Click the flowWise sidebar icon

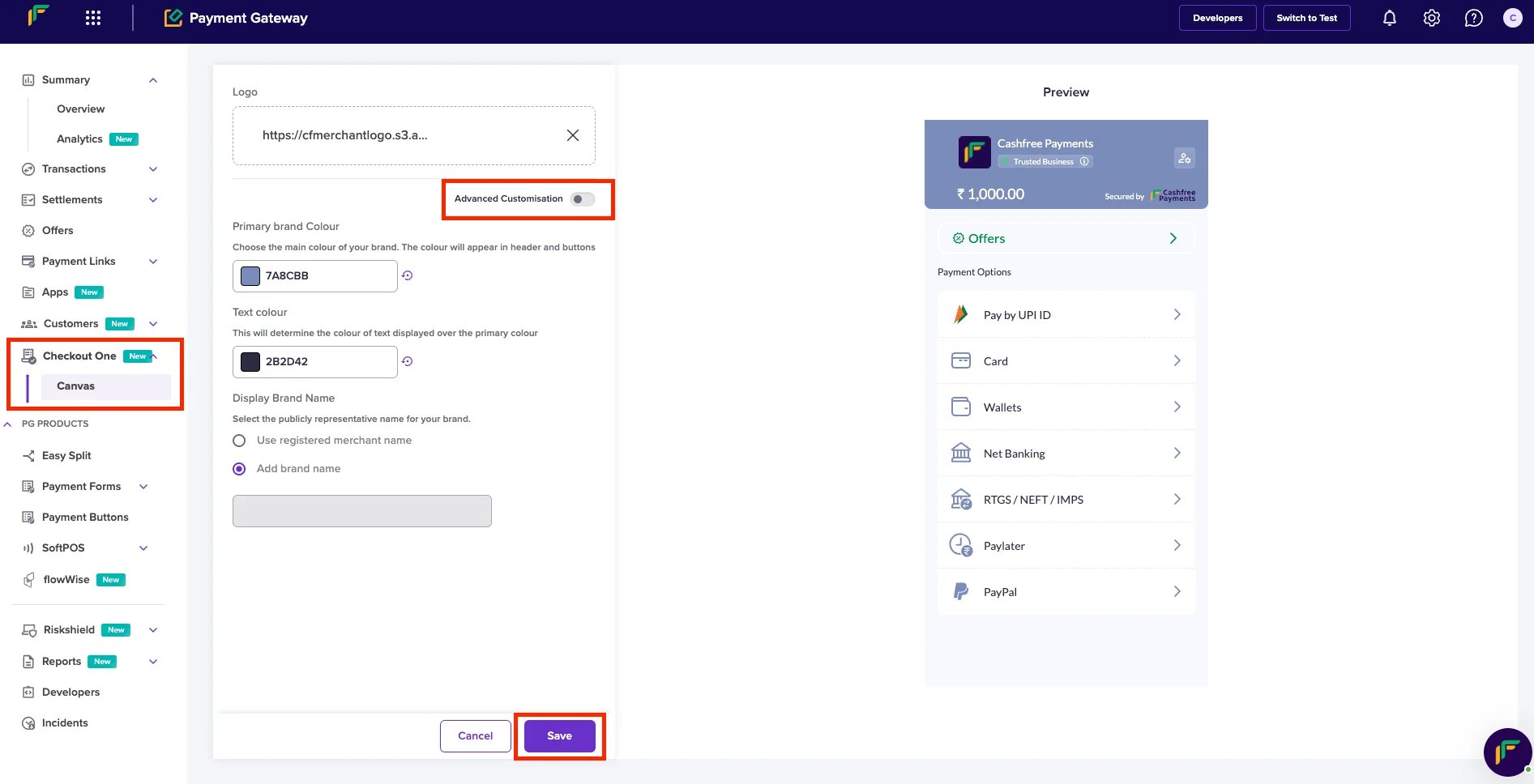(x=28, y=579)
